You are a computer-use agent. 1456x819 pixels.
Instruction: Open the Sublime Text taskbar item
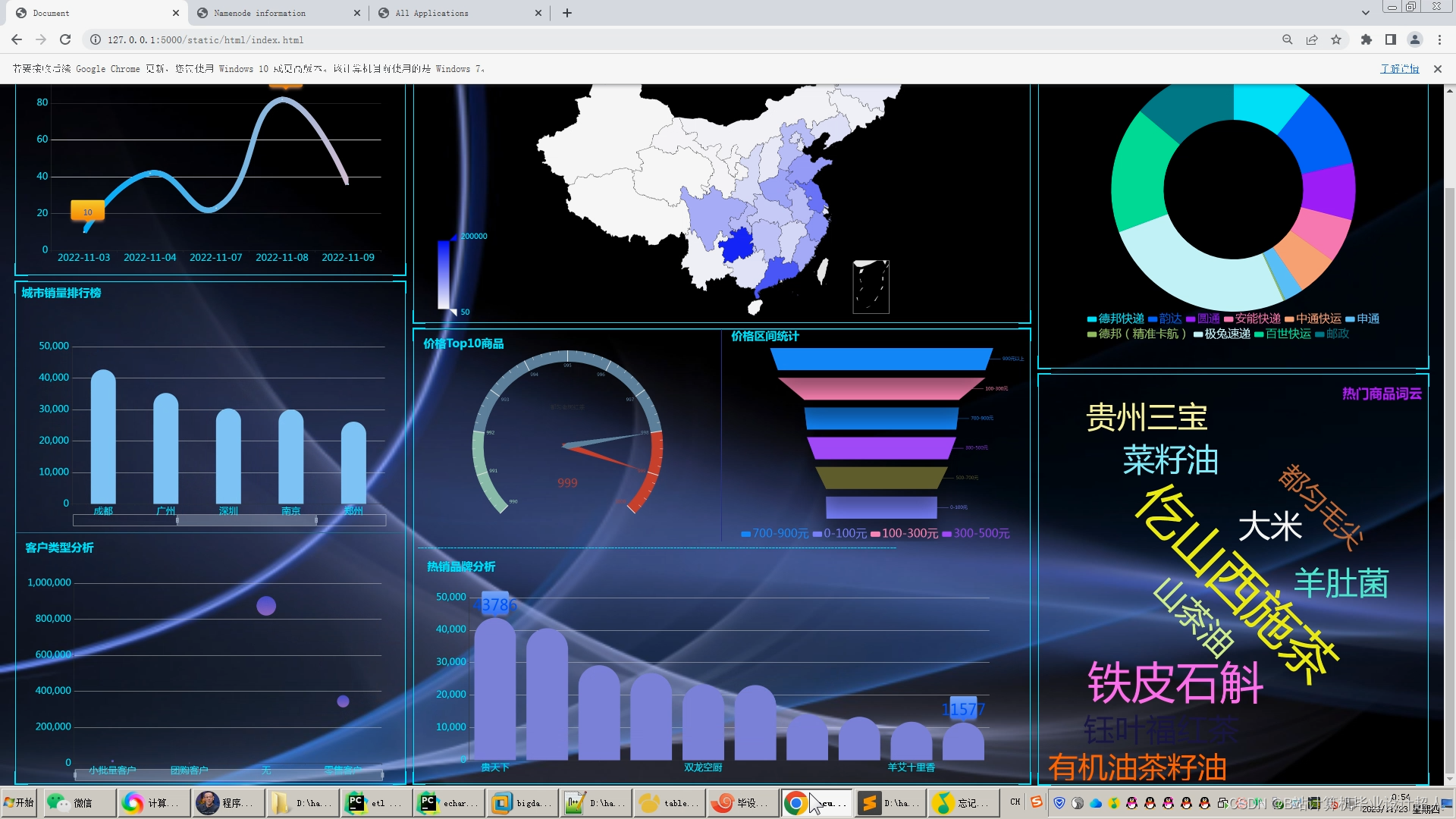coord(891,802)
